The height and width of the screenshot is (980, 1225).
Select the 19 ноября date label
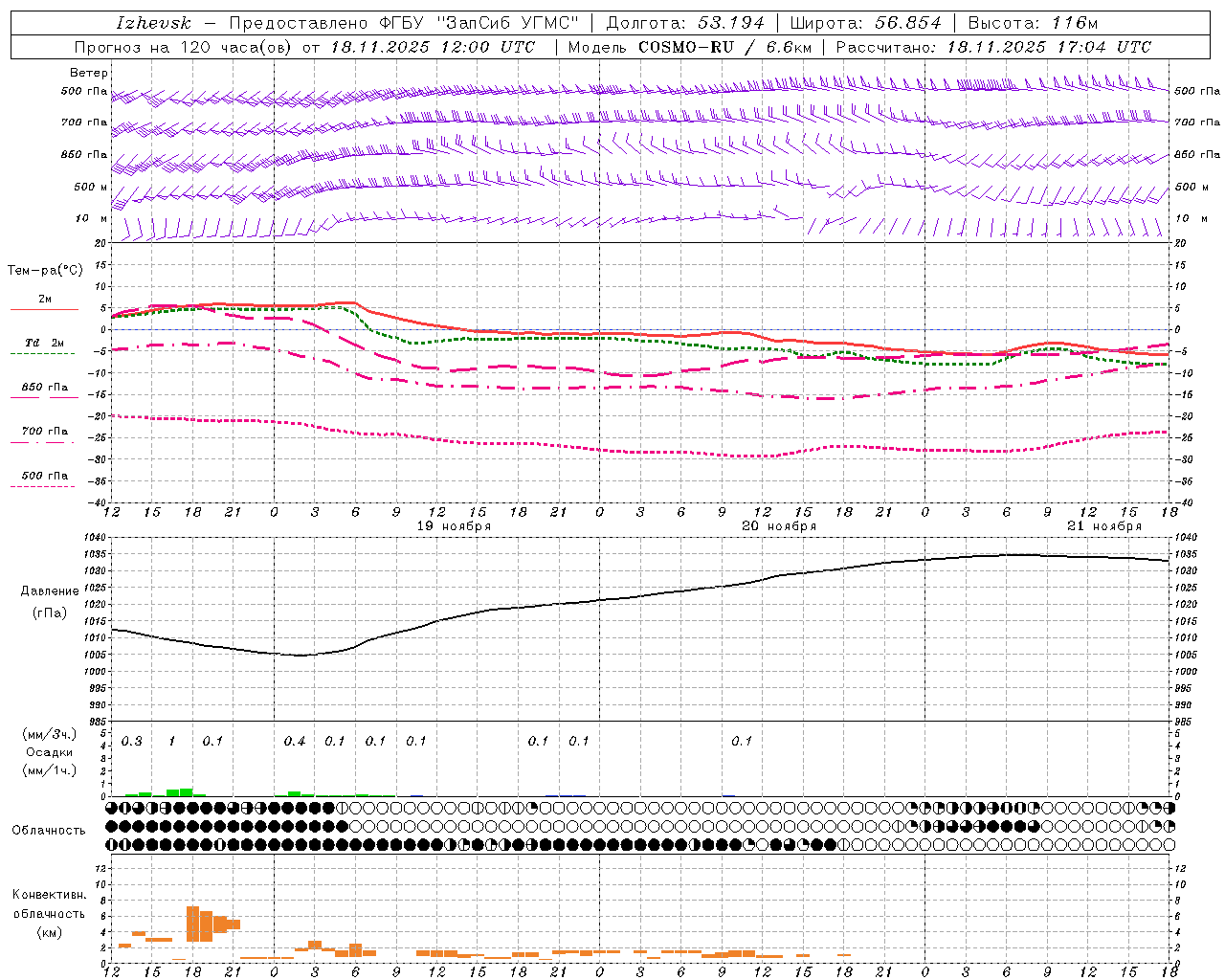pyautogui.click(x=454, y=526)
